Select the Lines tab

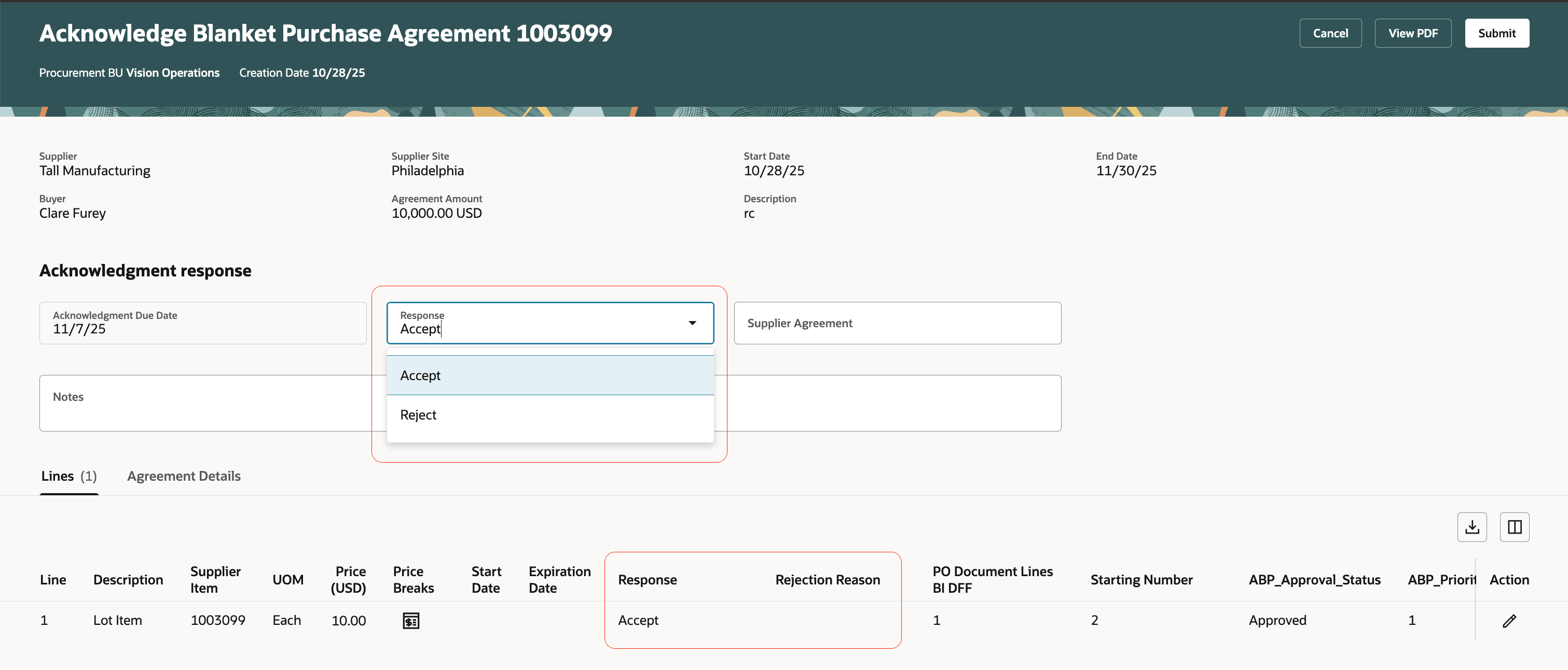57,476
